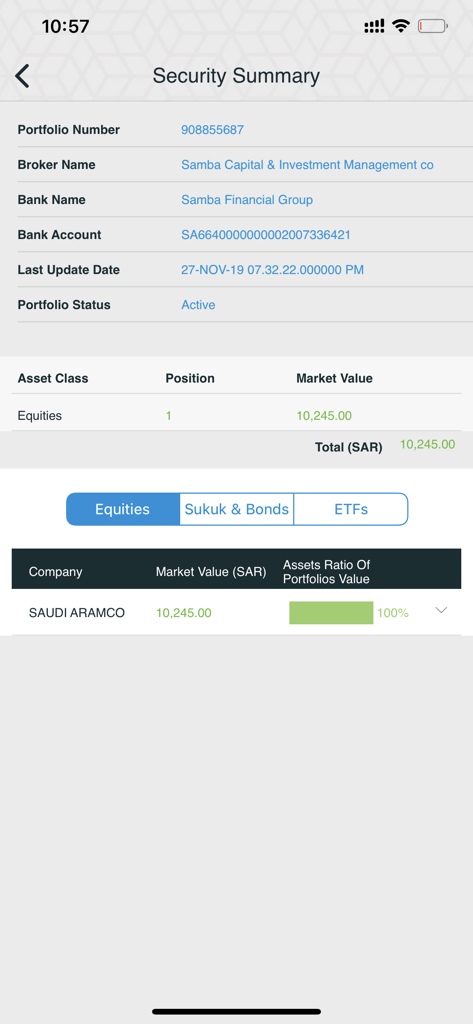Screen dimensions: 473x1024
Task: Tap the Company column header
Action: point(56,572)
